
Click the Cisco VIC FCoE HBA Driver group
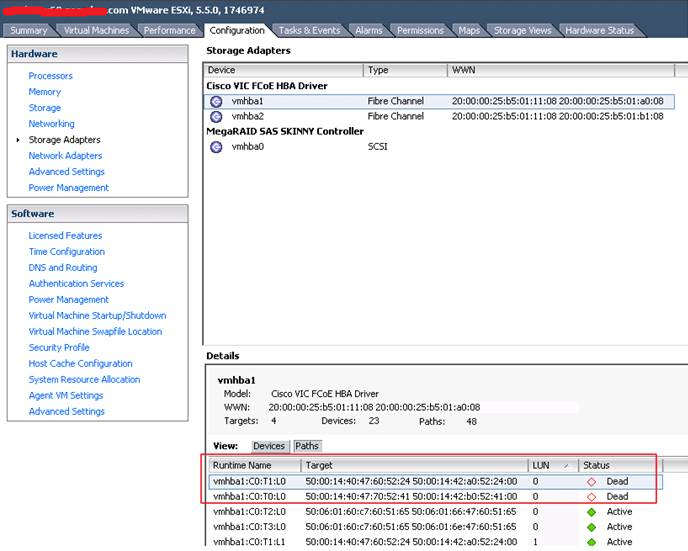267,86
